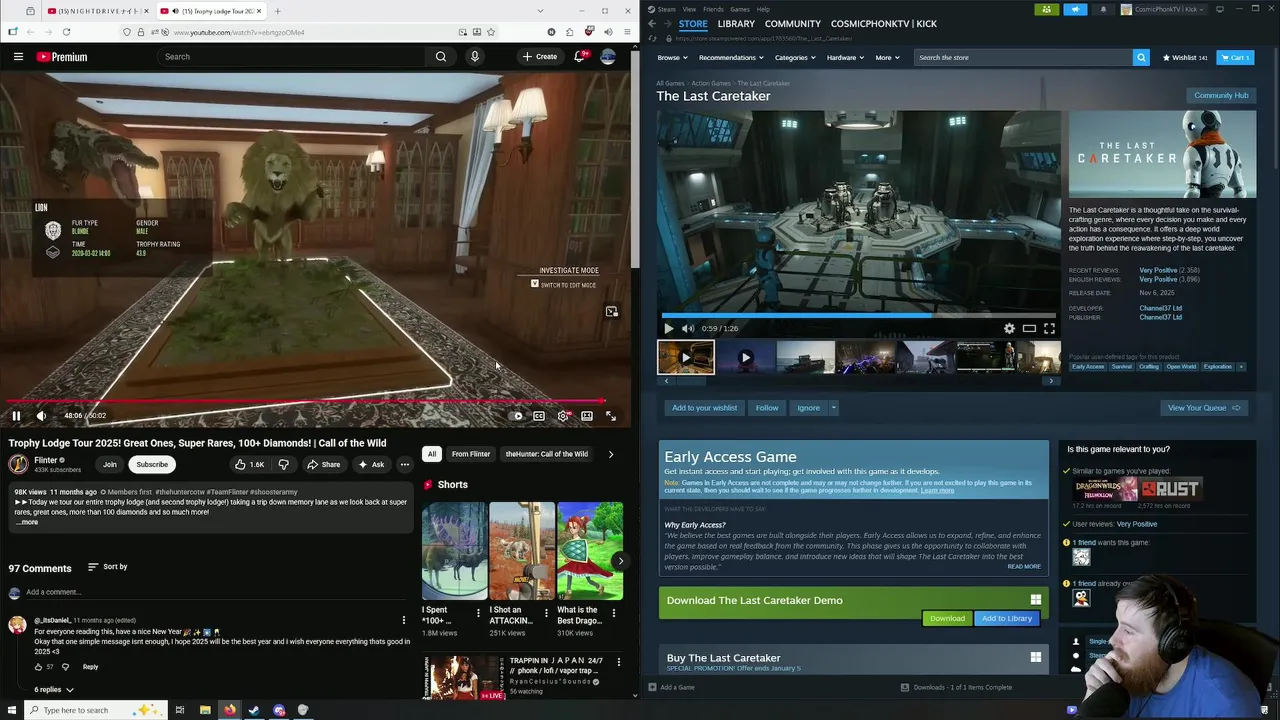This screenshot has height=720, width=1280.
Task: Enter fullscreen on YouTube player
Action: [611, 416]
